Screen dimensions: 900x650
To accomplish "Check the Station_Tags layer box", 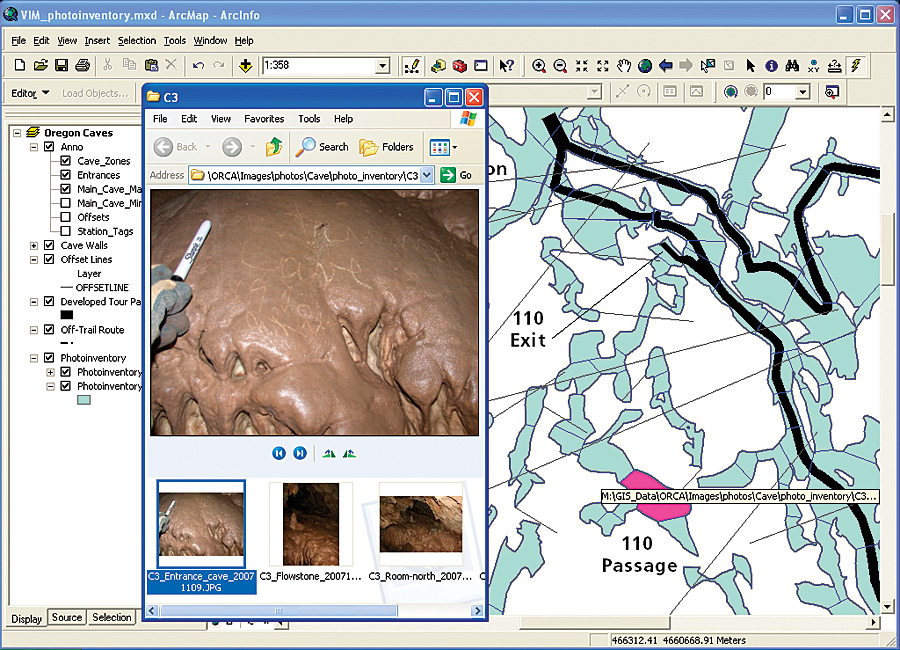I will pos(66,231).
